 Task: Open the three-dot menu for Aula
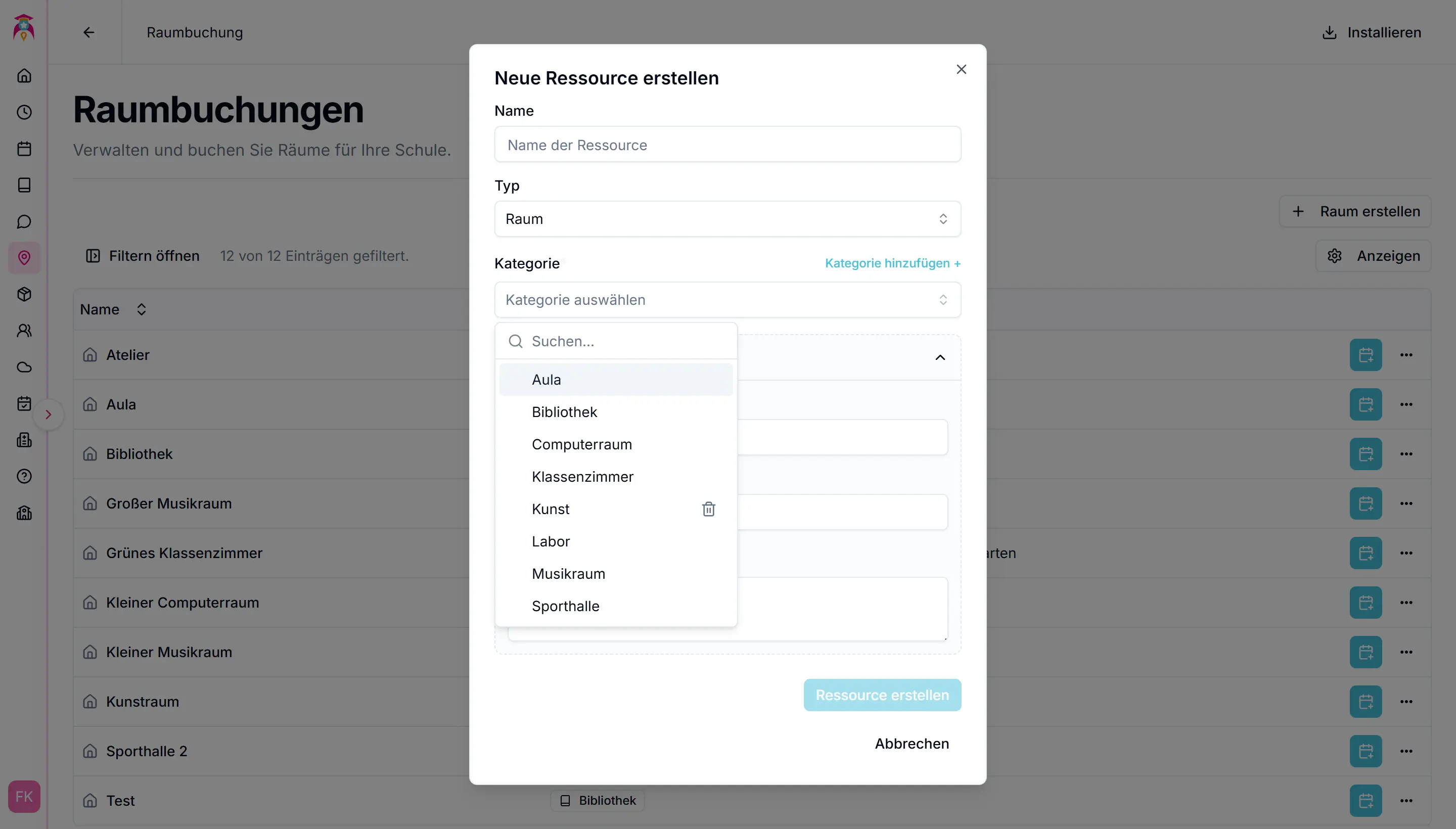pos(1406,404)
